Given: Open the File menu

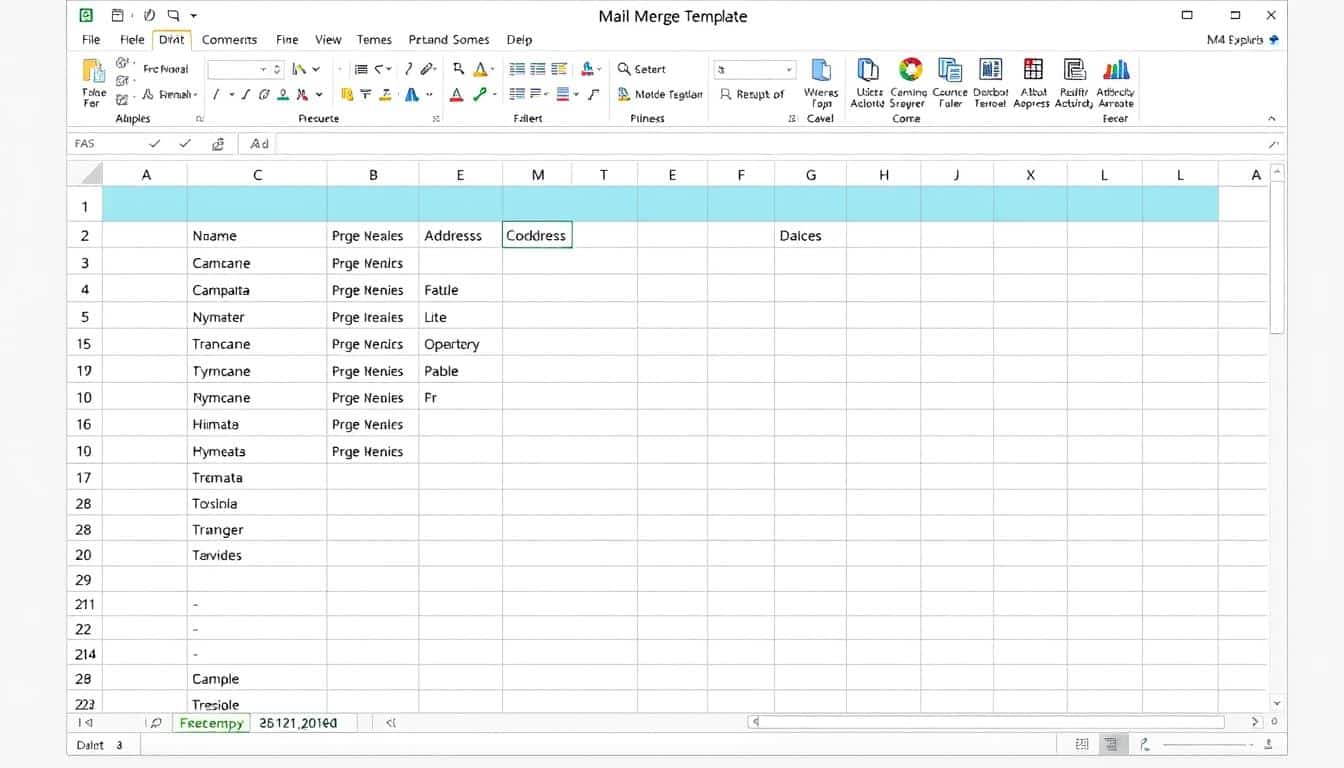Looking at the screenshot, I should (91, 40).
